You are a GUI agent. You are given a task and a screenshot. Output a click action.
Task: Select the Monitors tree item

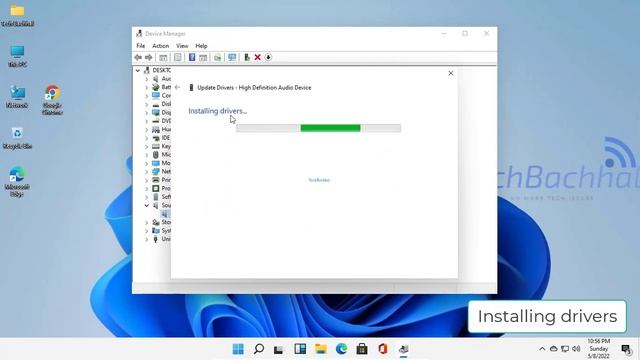click(161, 163)
